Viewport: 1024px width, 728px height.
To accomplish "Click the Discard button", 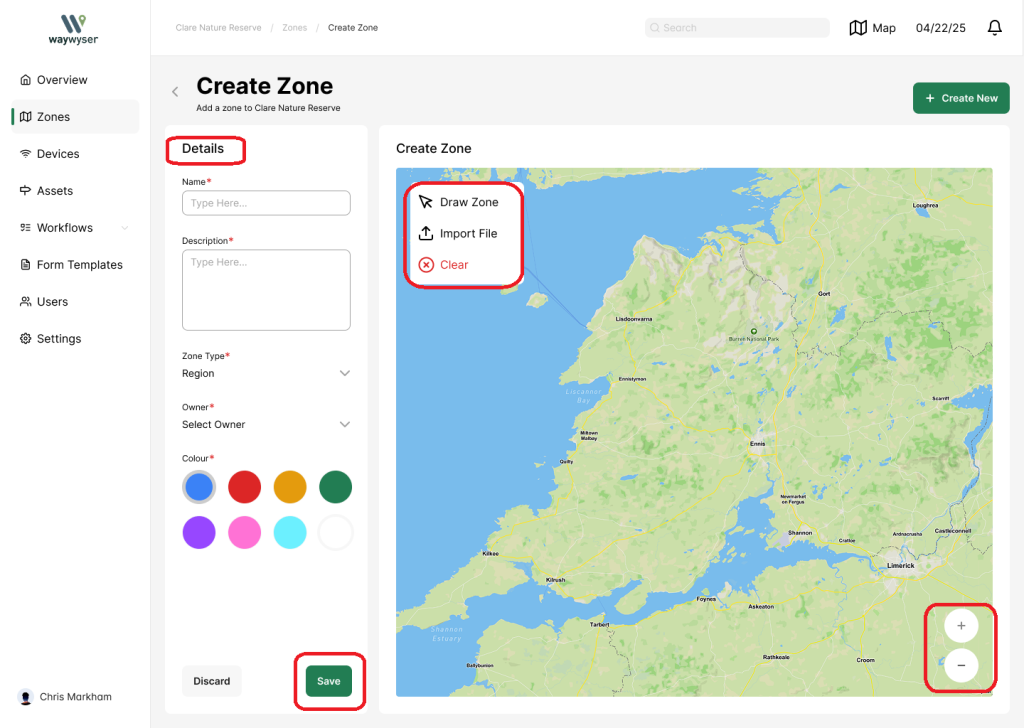I will 212,681.
